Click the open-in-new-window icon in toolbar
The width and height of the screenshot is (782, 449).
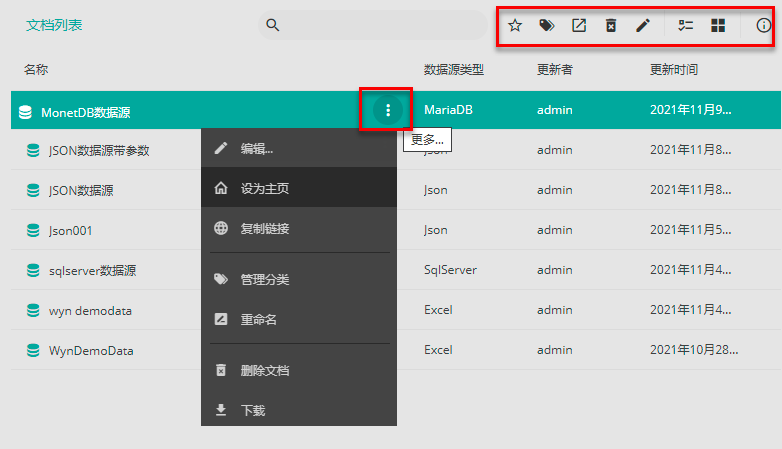pos(579,26)
